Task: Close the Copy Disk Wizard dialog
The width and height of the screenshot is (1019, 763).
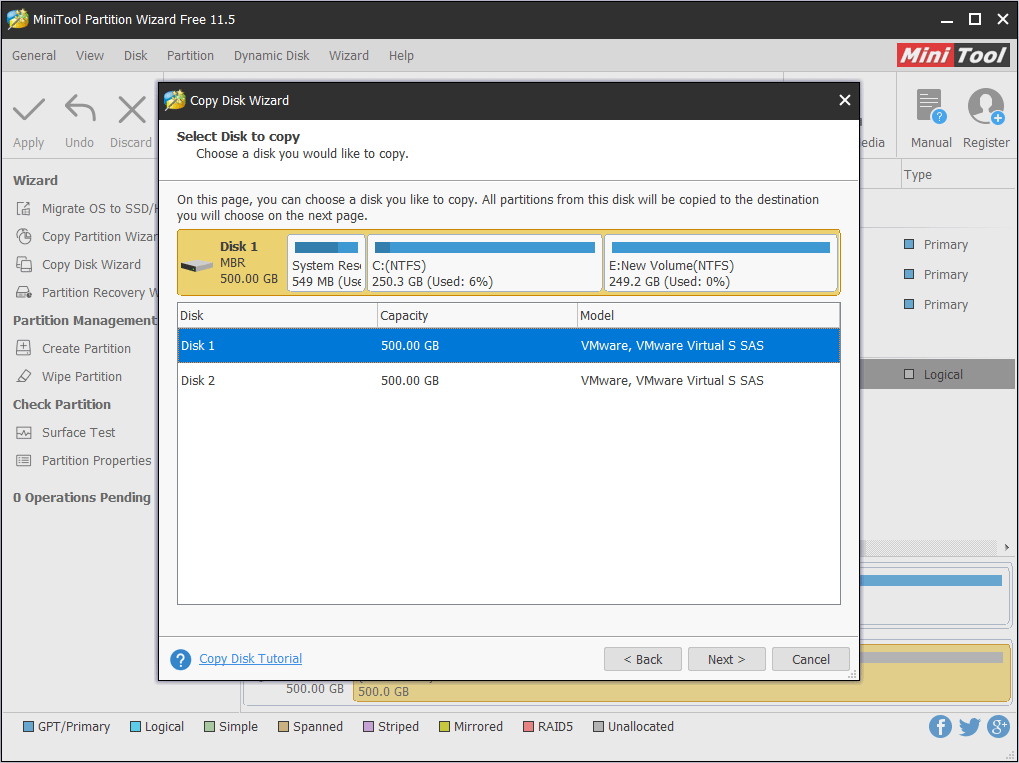Action: coord(844,100)
